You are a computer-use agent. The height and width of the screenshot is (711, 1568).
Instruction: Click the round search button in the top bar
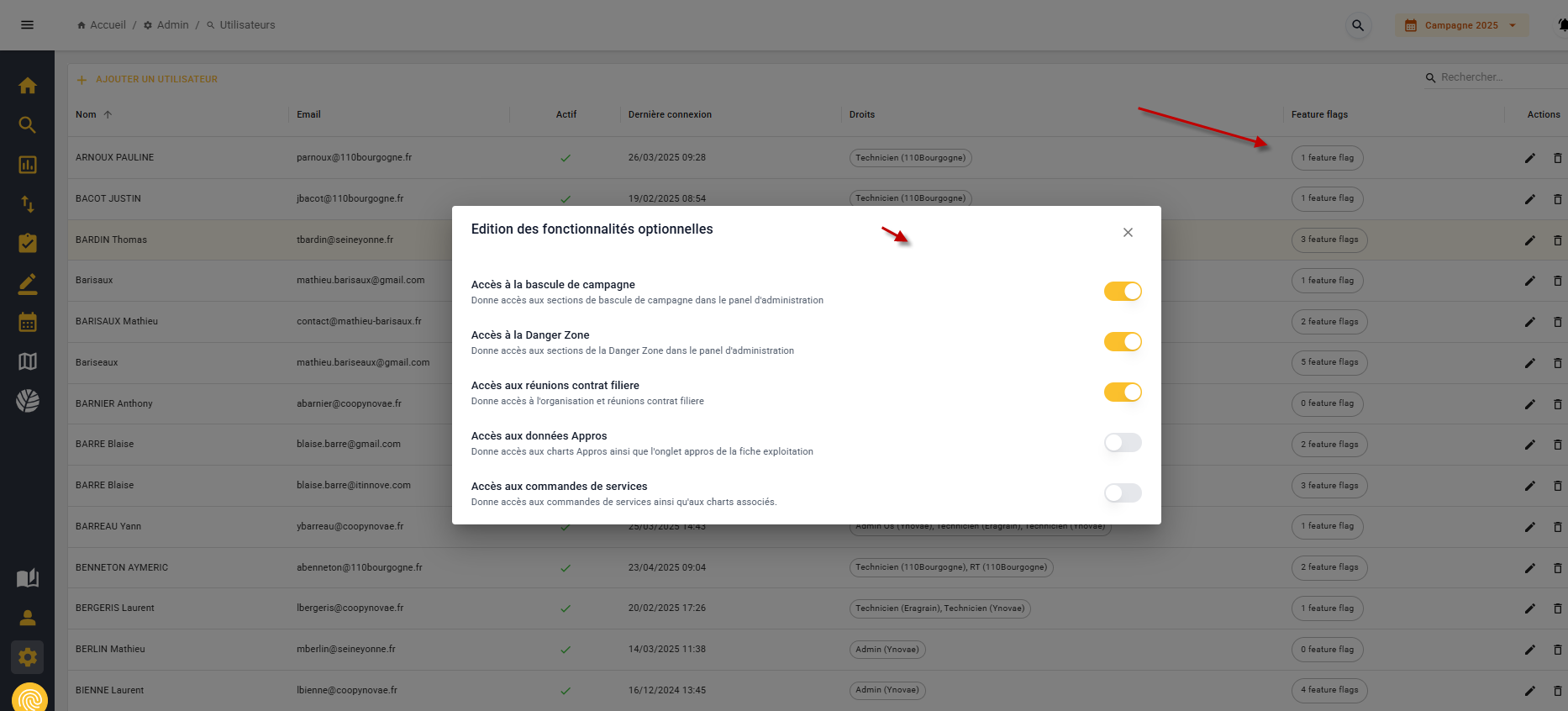pos(1357,25)
